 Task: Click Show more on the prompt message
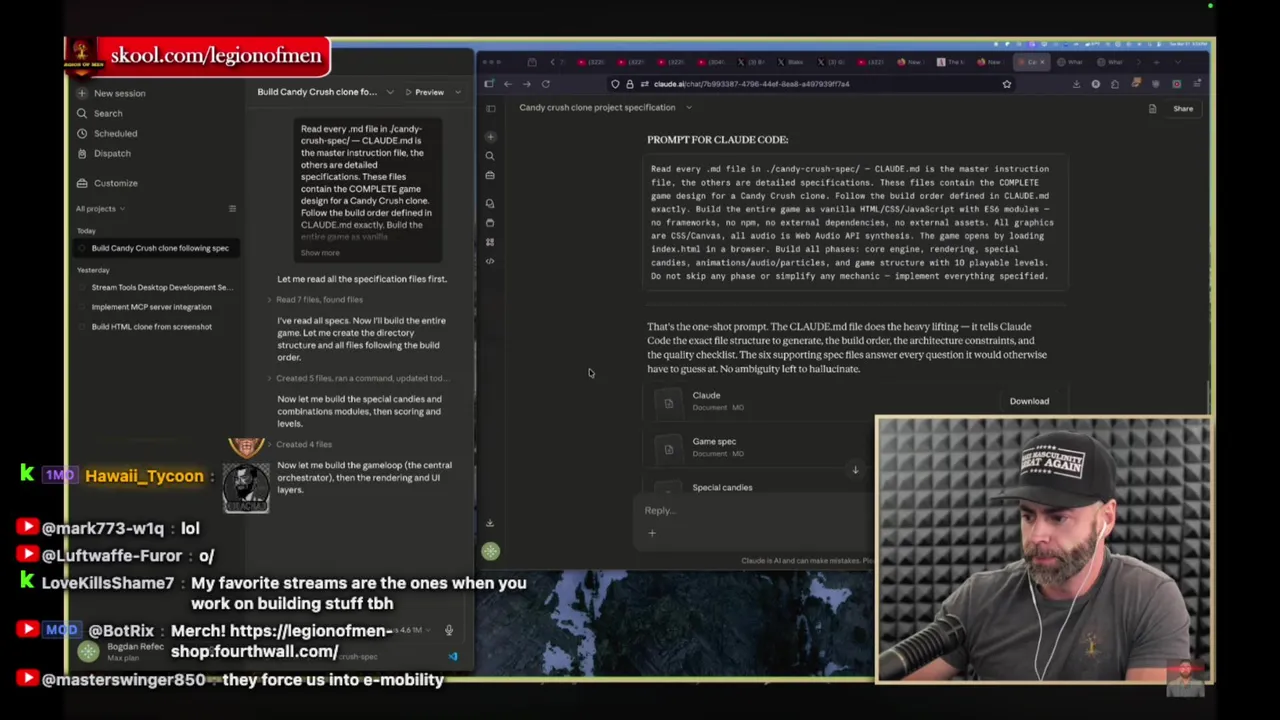point(320,253)
